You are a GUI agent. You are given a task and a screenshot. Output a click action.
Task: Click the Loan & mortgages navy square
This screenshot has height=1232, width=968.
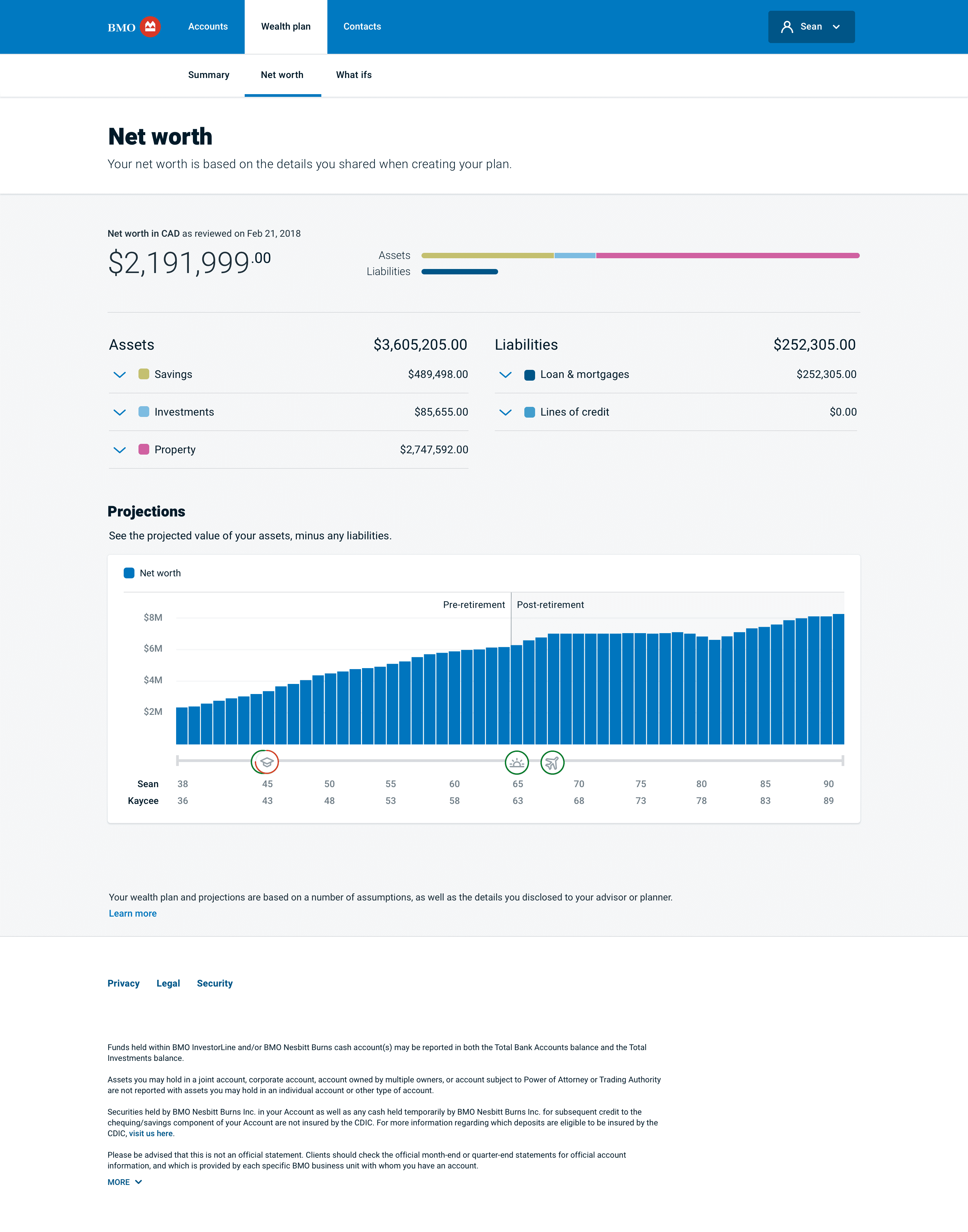pyautogui.click(x=529, y=375)
